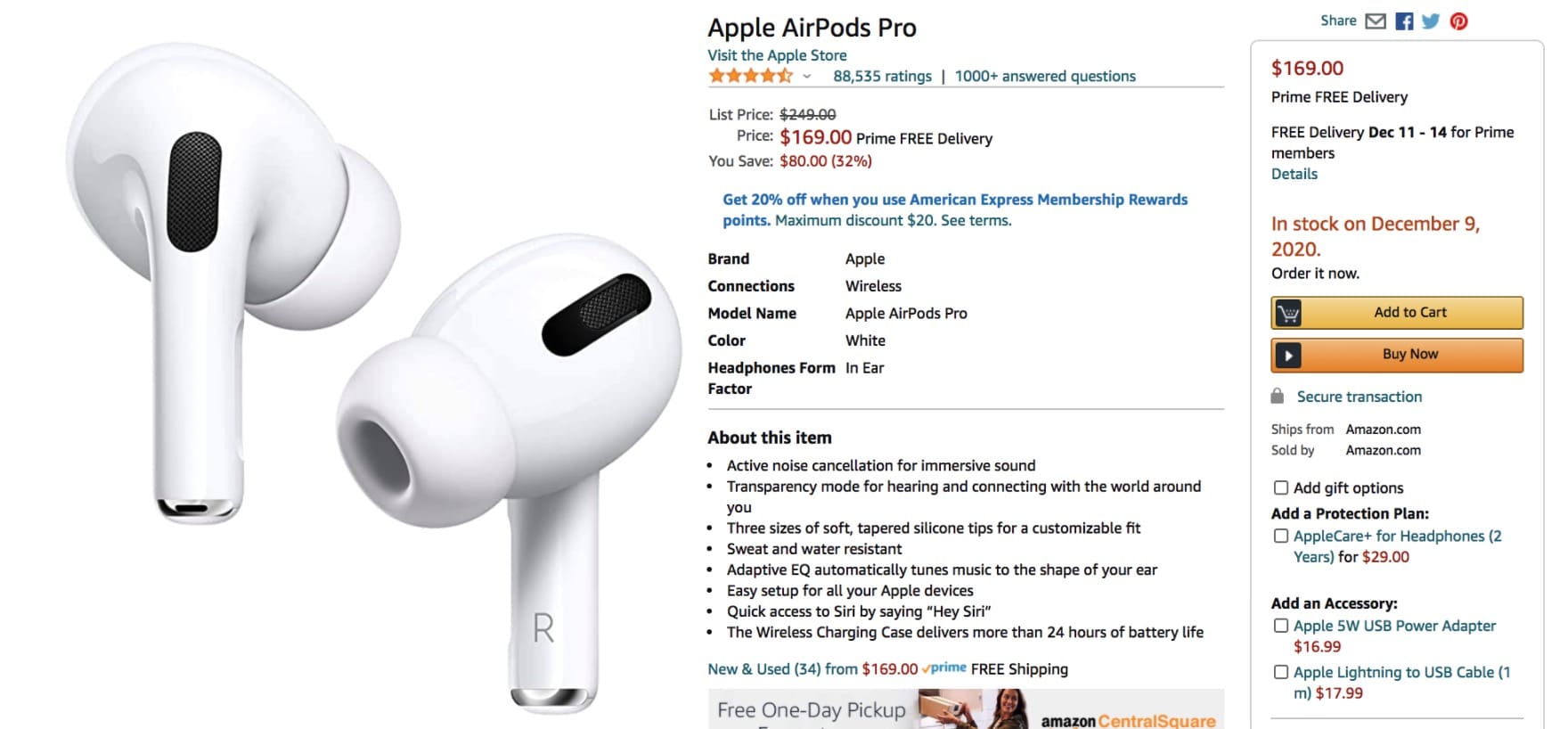
Task: Click the Add to Cart button
Action: (x=1397, y=313)
